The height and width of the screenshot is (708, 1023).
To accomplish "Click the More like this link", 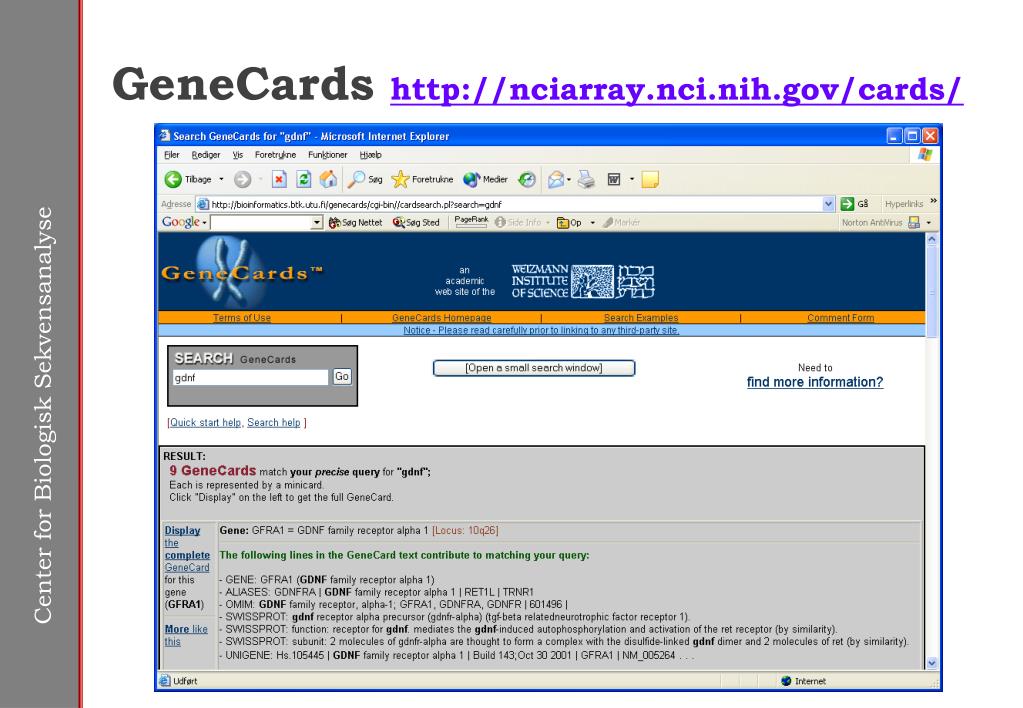I will click(x=186, y=635).
